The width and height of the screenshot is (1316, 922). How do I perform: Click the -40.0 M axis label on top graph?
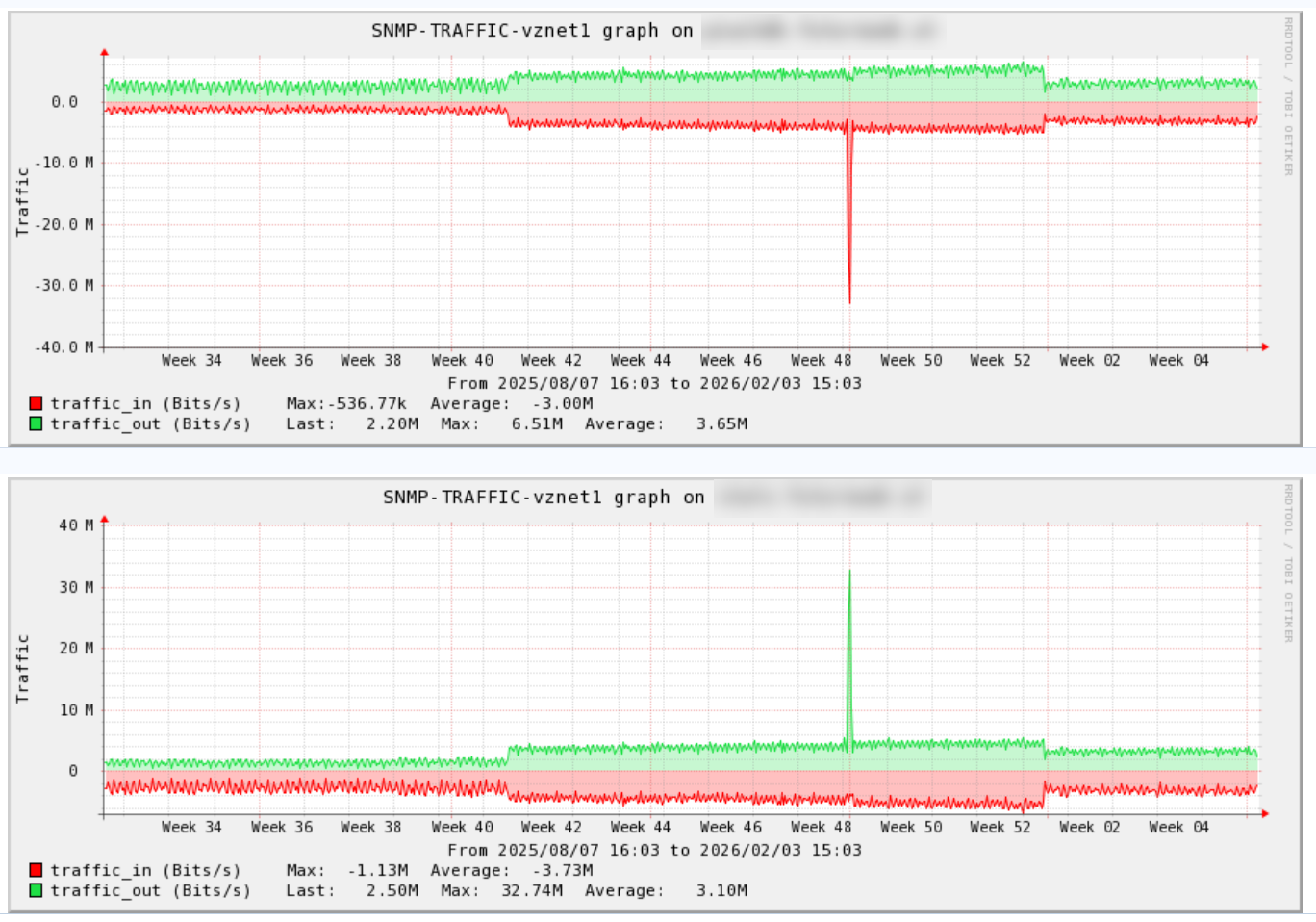64,347
